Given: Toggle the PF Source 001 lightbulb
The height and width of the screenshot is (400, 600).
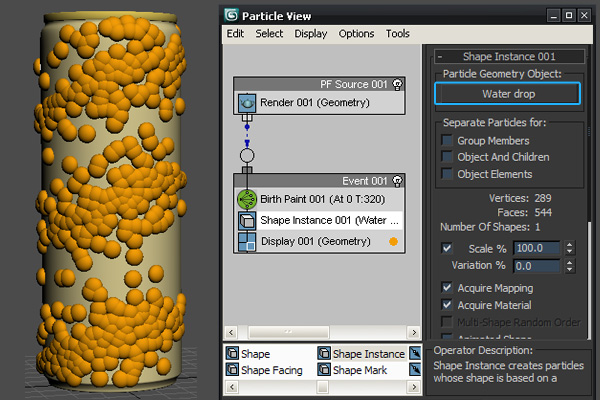Looking at the screenshot, I should click(398, 85).
